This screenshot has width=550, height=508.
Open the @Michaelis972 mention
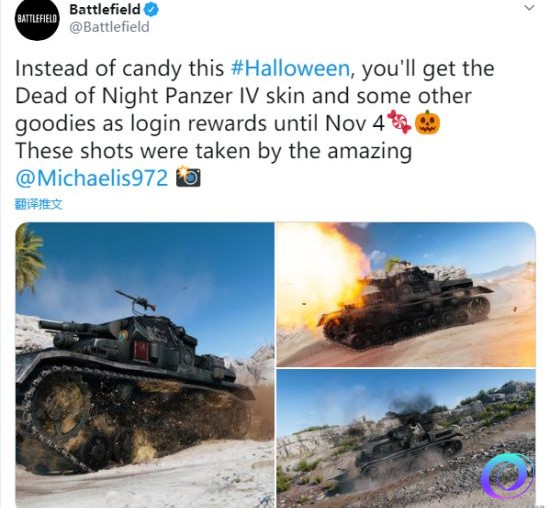[92, 178]
